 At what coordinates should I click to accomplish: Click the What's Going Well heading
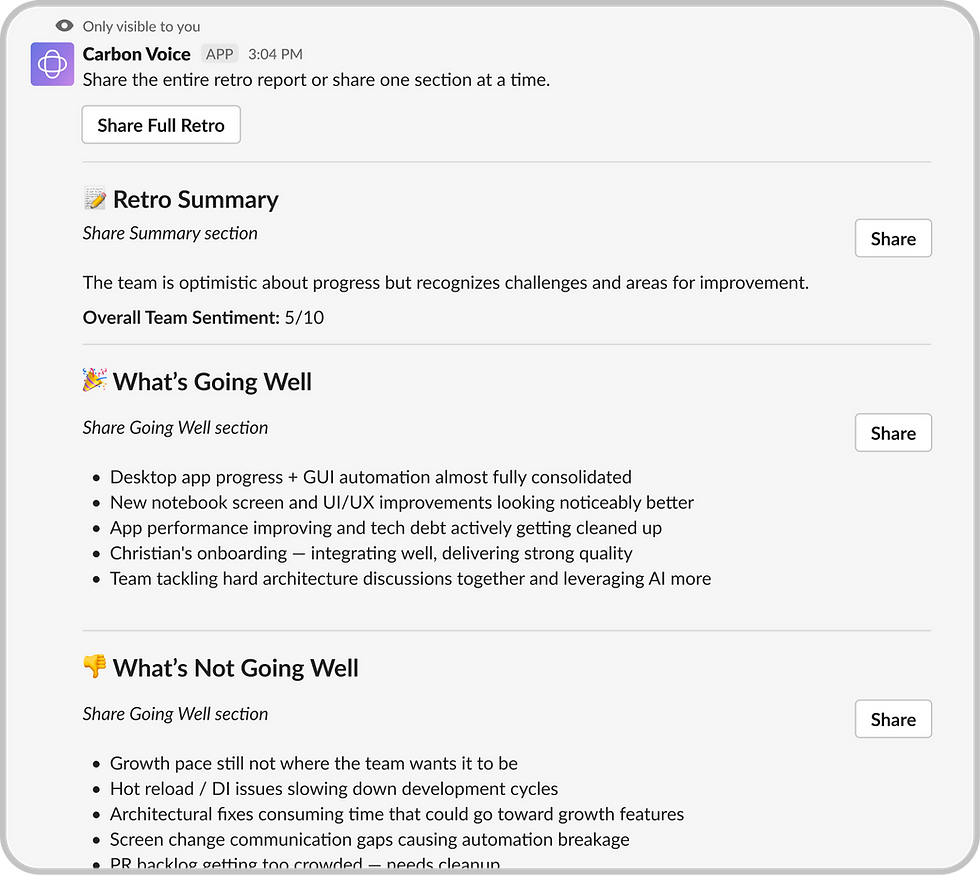coord(212,381)
